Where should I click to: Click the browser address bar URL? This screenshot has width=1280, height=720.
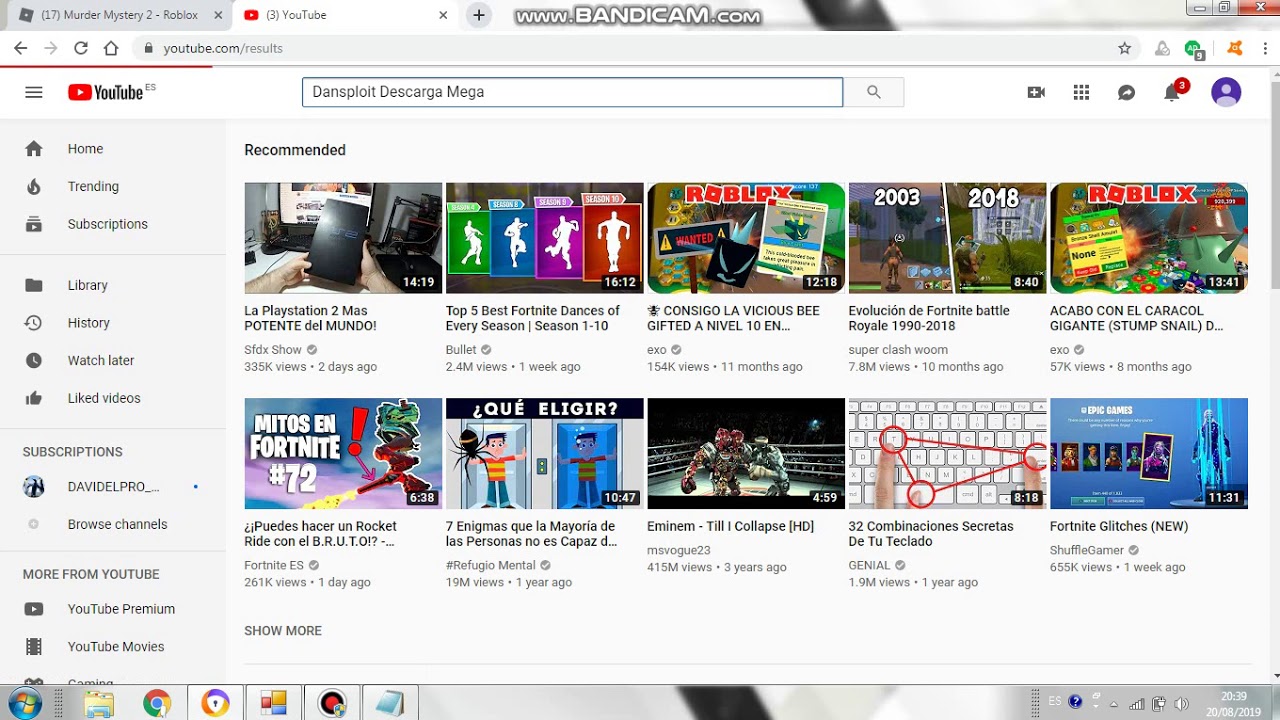223,48
